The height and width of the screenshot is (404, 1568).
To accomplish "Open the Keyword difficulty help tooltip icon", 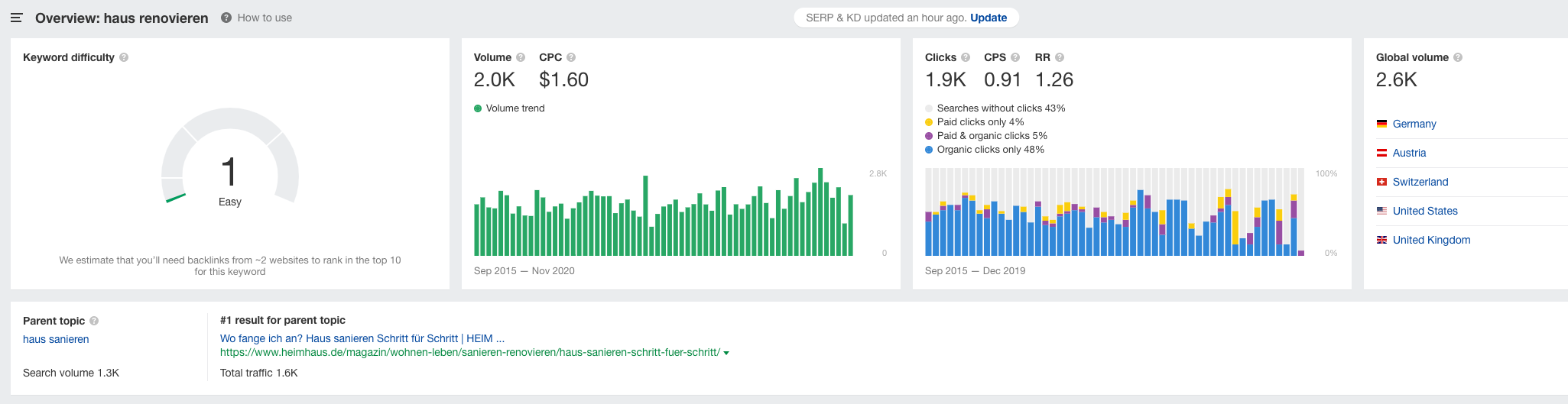I will tap(124, 57).
